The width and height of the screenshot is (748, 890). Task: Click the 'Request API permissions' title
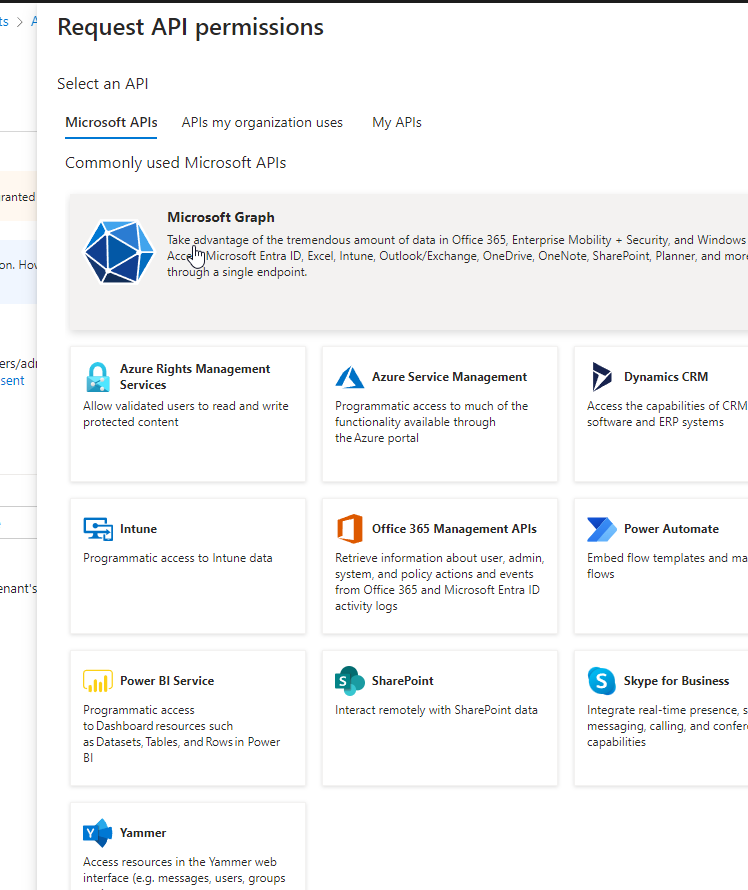pos(191,27)
